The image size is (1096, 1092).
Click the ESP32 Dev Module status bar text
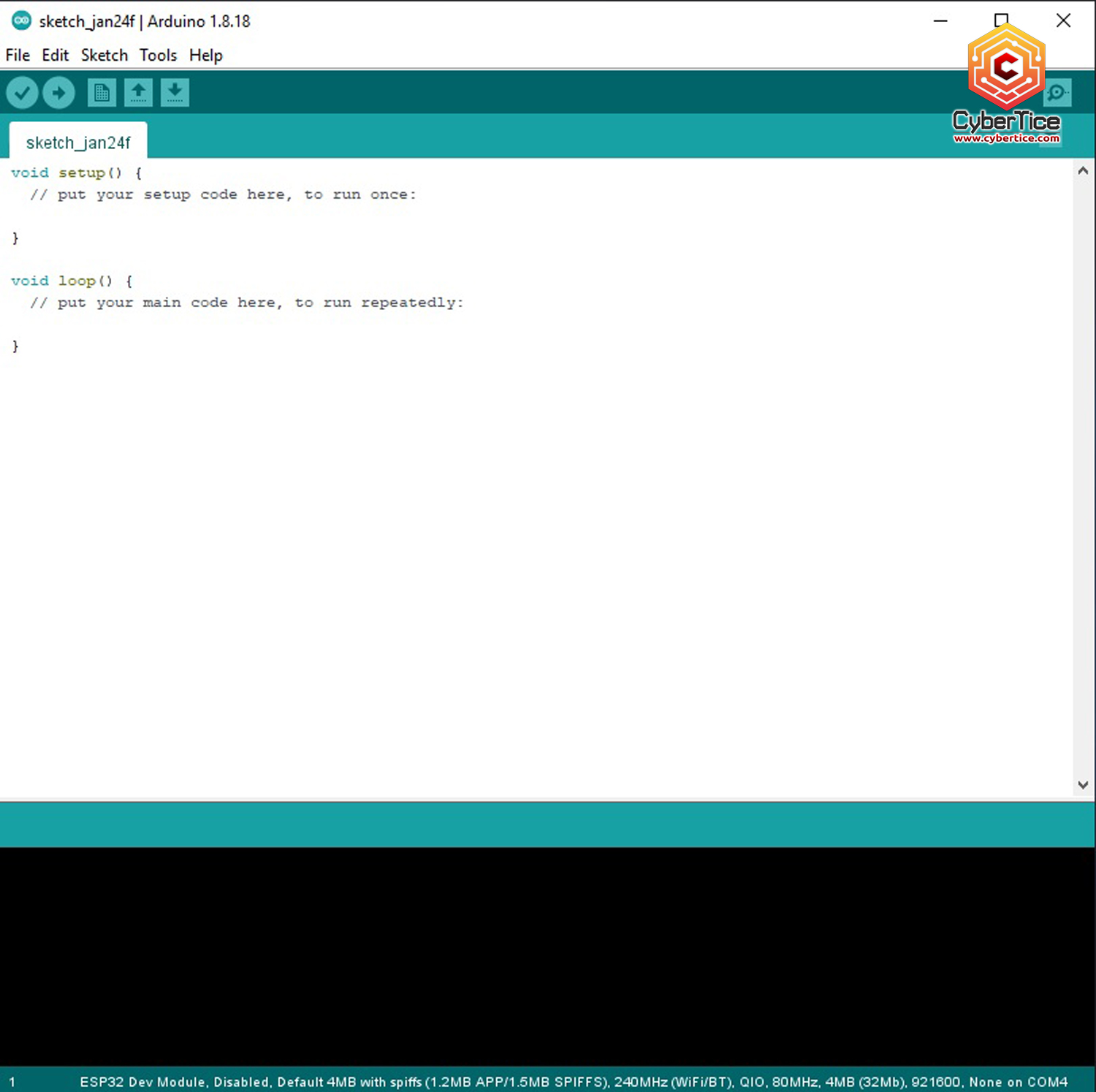click(x=574, y=1082)
